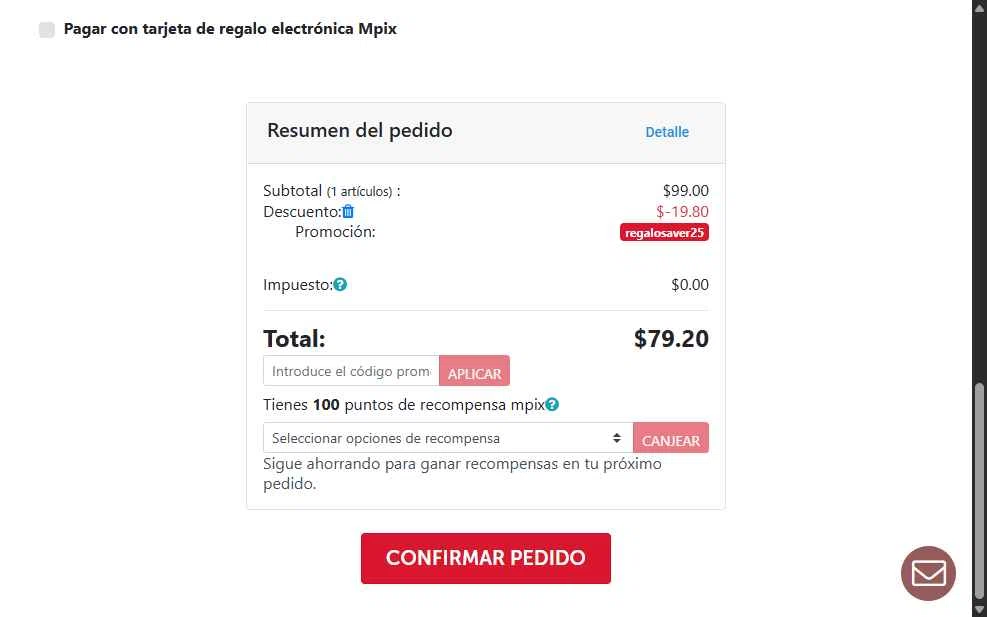987x617 pixels.
Task: Click the $99.00 subtotal amount
Action: coord(685,190)
